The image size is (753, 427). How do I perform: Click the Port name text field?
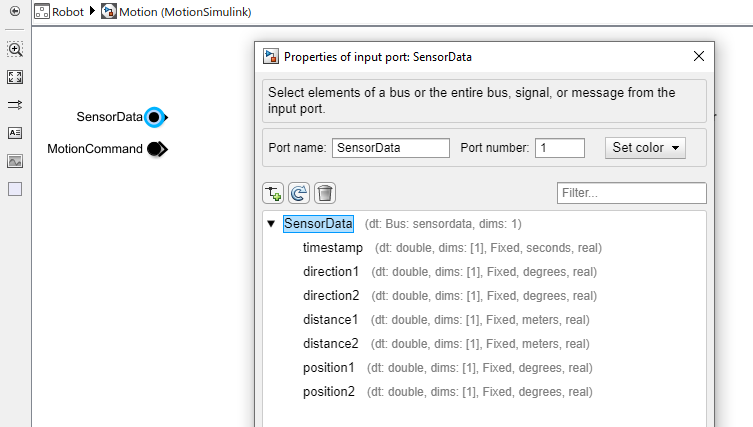pyautogui.click(x=391, y=147)
